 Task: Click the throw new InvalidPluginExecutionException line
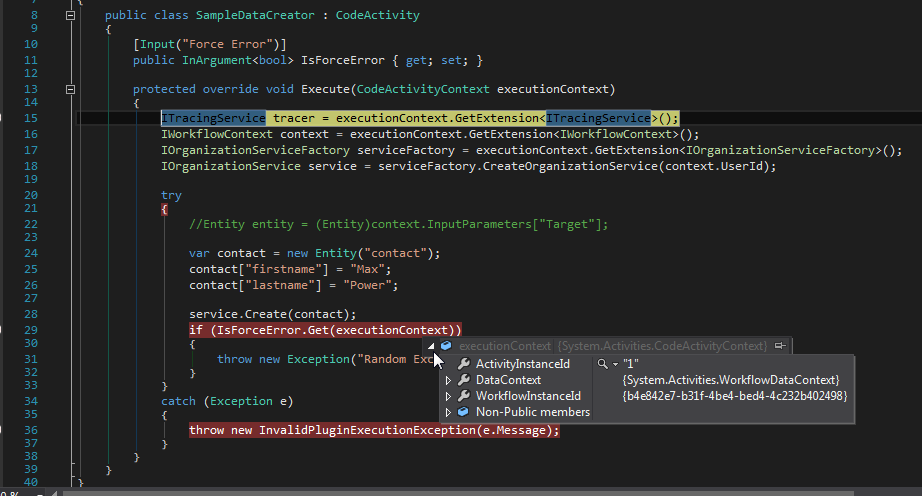374,430
